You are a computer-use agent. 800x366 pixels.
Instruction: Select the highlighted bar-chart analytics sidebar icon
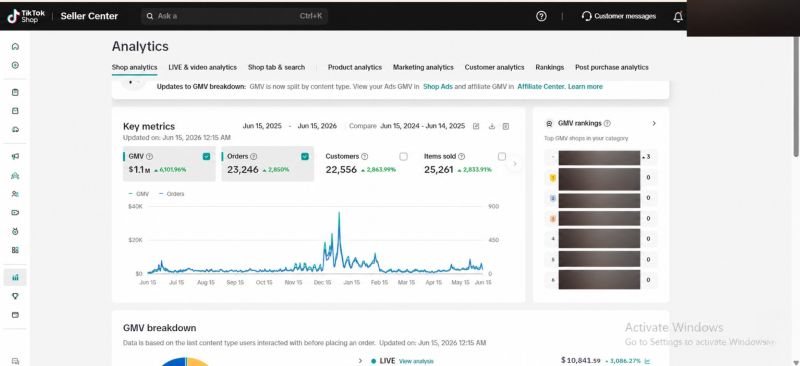(x=15, y=277)
